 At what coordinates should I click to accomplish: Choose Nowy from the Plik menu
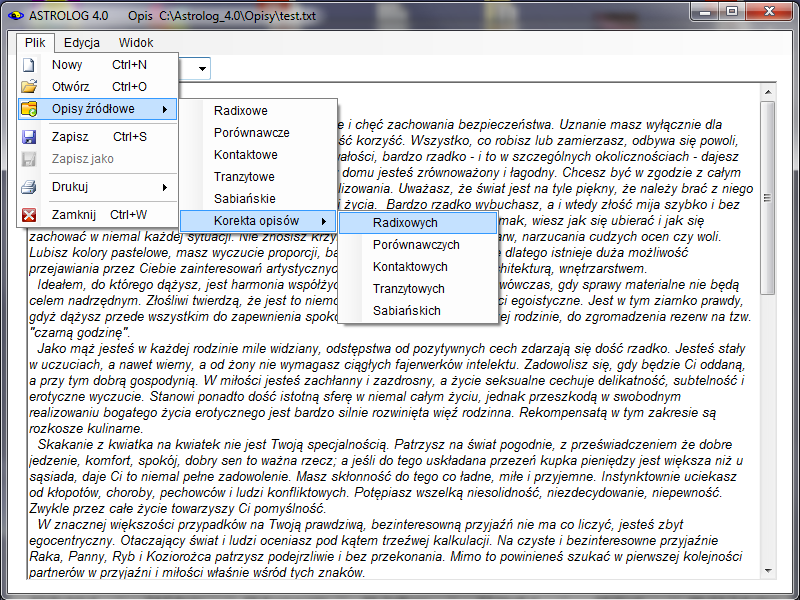(98, 65)
